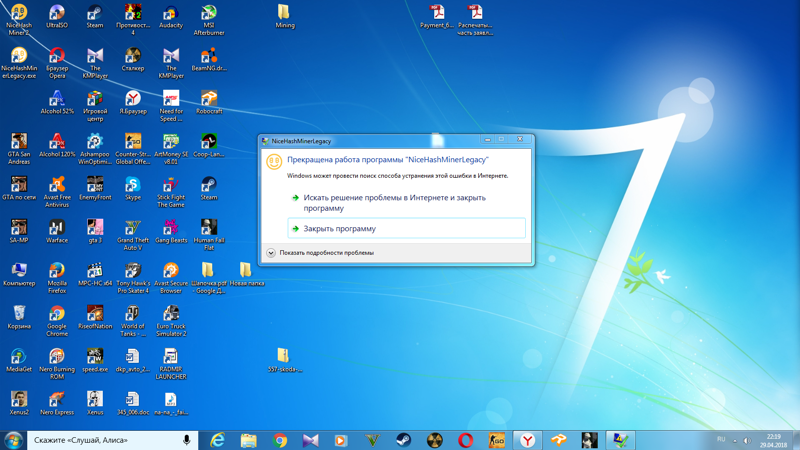800x450 pixels.
Task: Open the Robocraft desktop icon
Action: tap(209, 102)
